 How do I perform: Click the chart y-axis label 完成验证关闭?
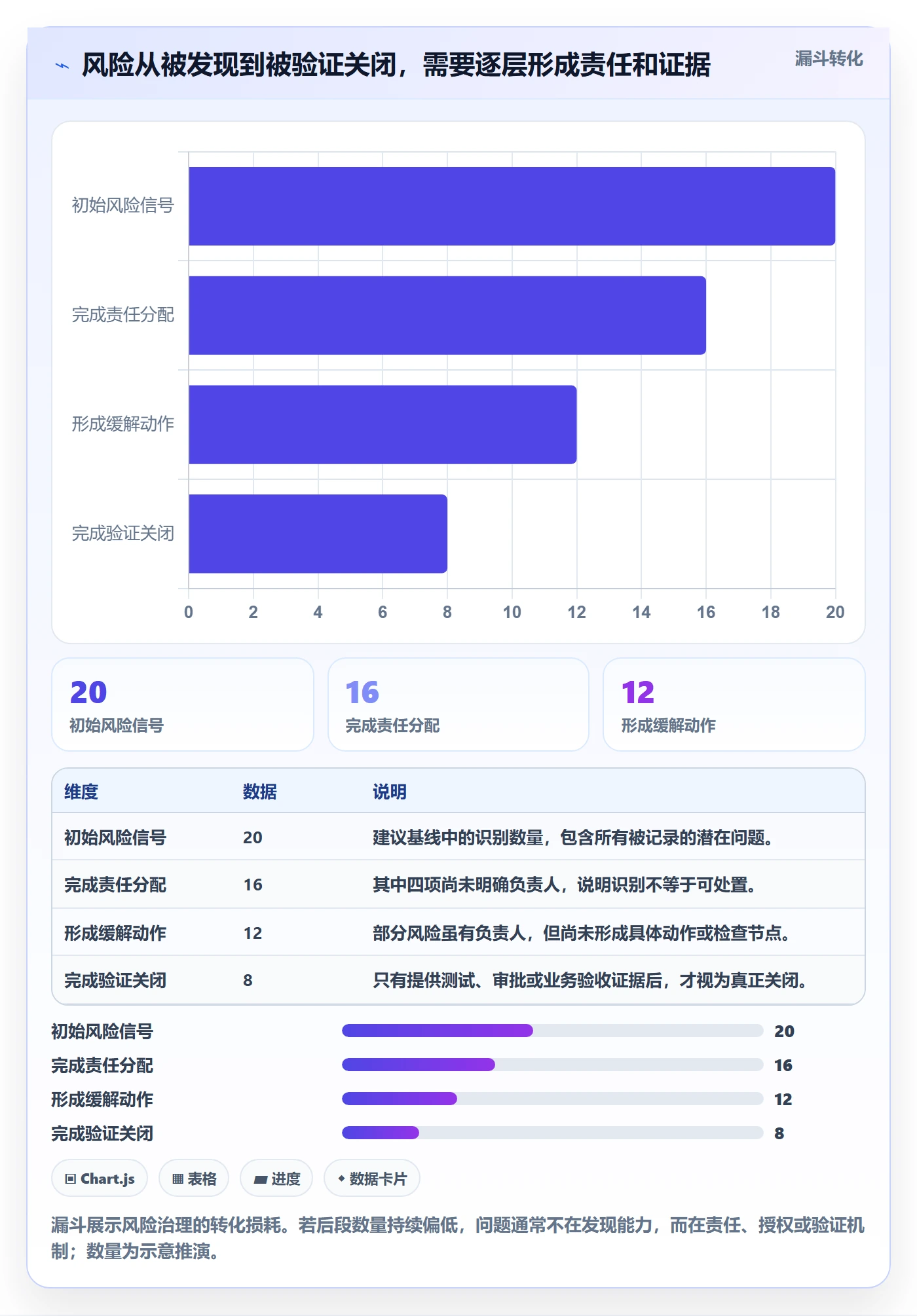point(123,534)
